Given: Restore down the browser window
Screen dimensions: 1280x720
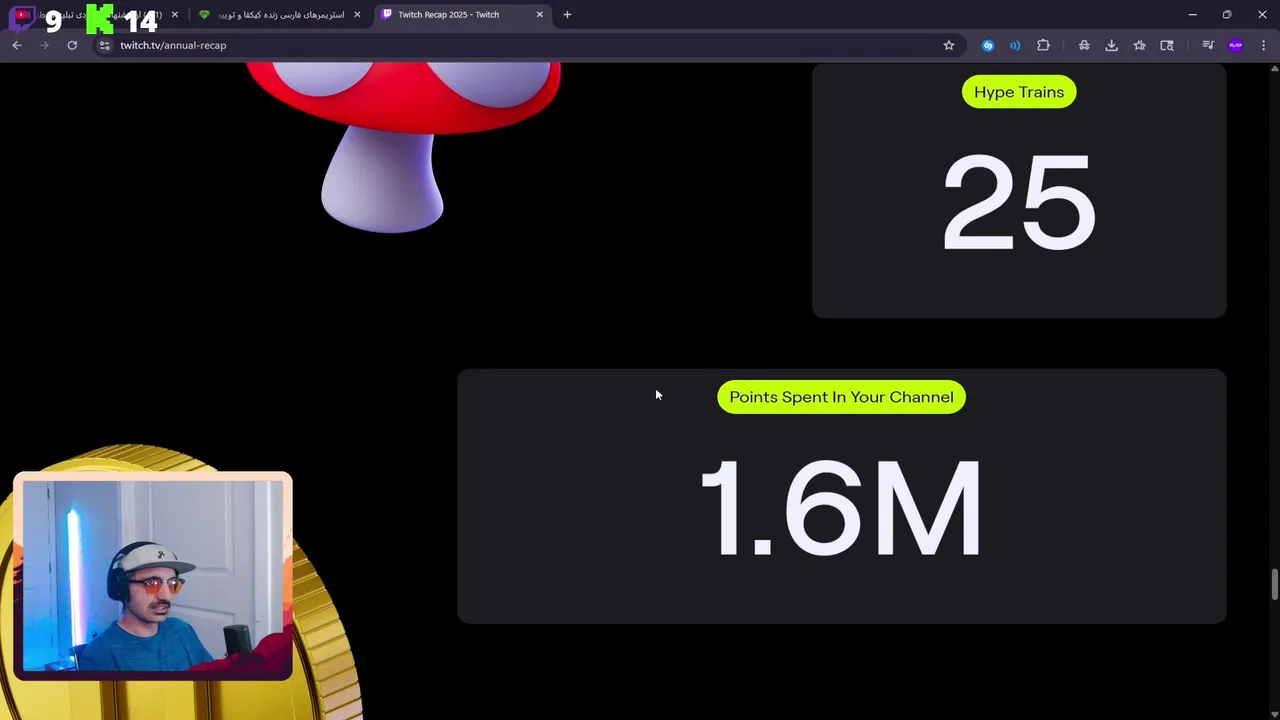Looking at the screenshot, I should (1227, 15).
